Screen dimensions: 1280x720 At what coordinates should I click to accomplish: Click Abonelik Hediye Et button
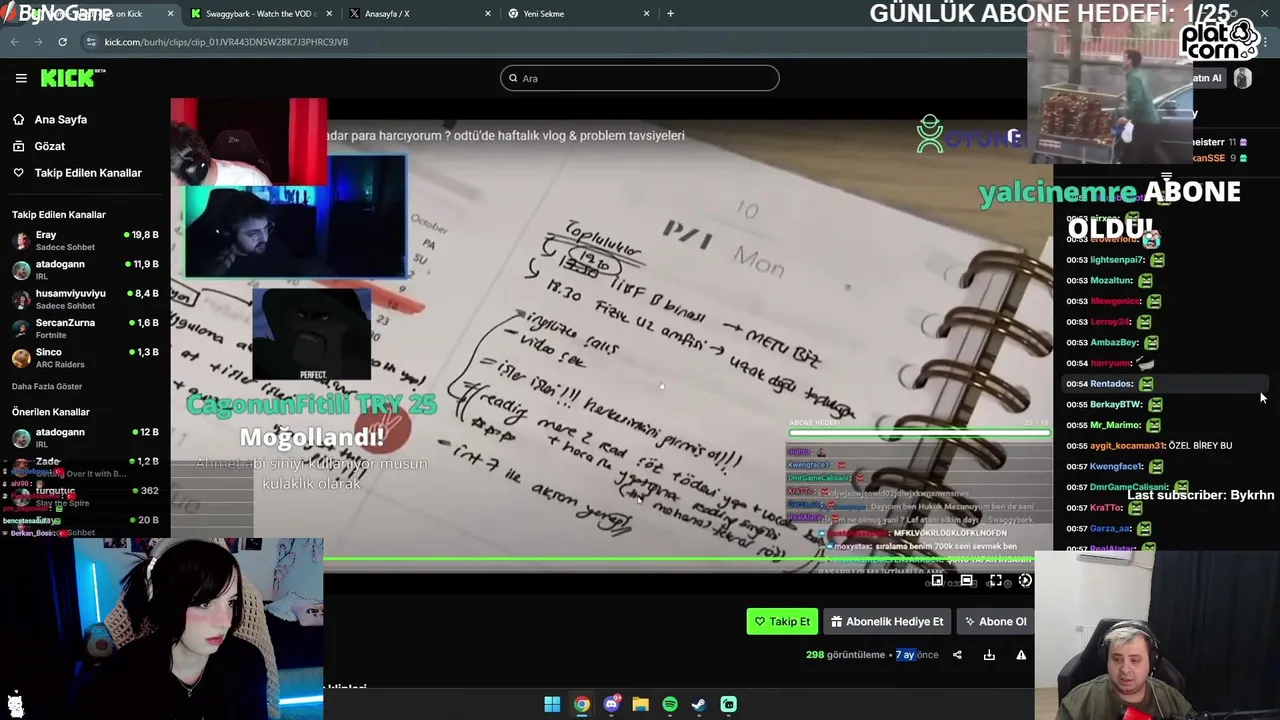[x=886, y=622]
